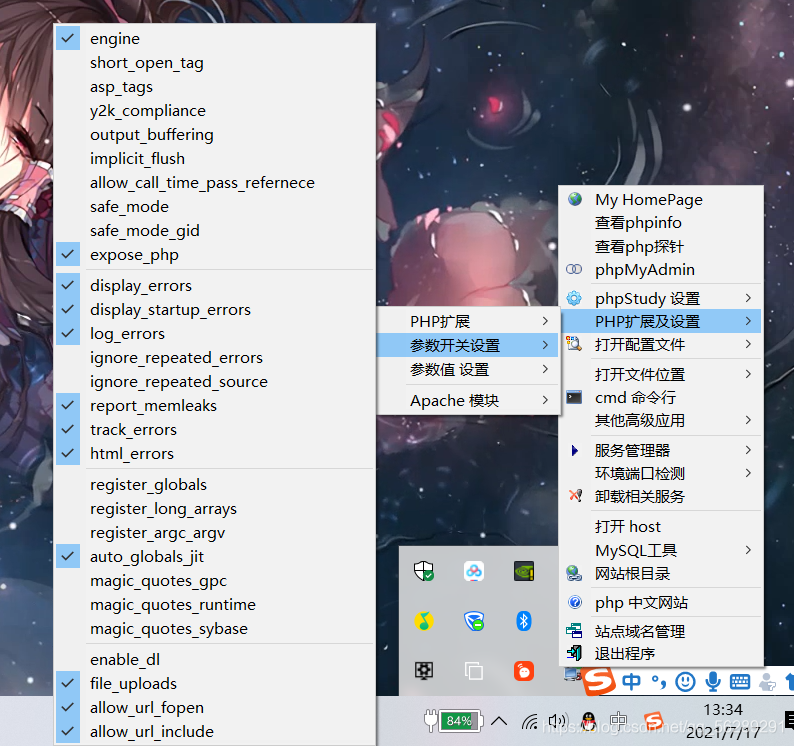Select 参数开关设置 menu item
This screenshot has width=794, height=746.
467,345
